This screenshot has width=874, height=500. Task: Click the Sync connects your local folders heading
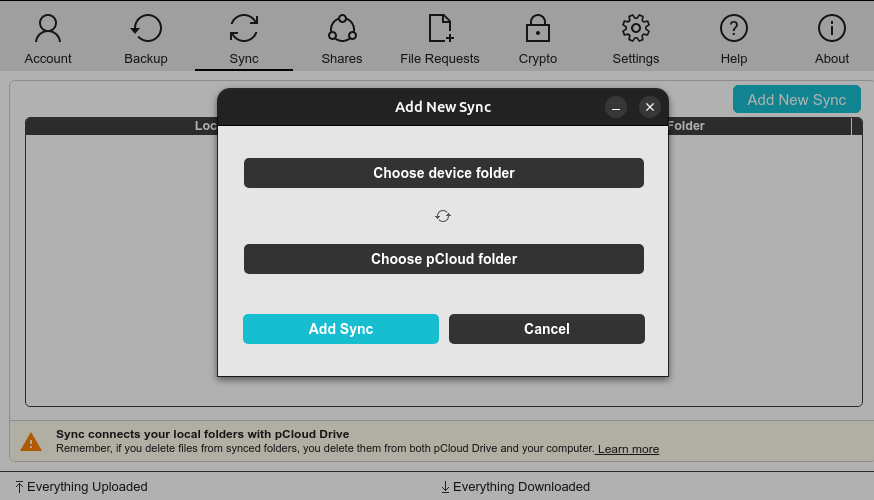coord(202,434)
